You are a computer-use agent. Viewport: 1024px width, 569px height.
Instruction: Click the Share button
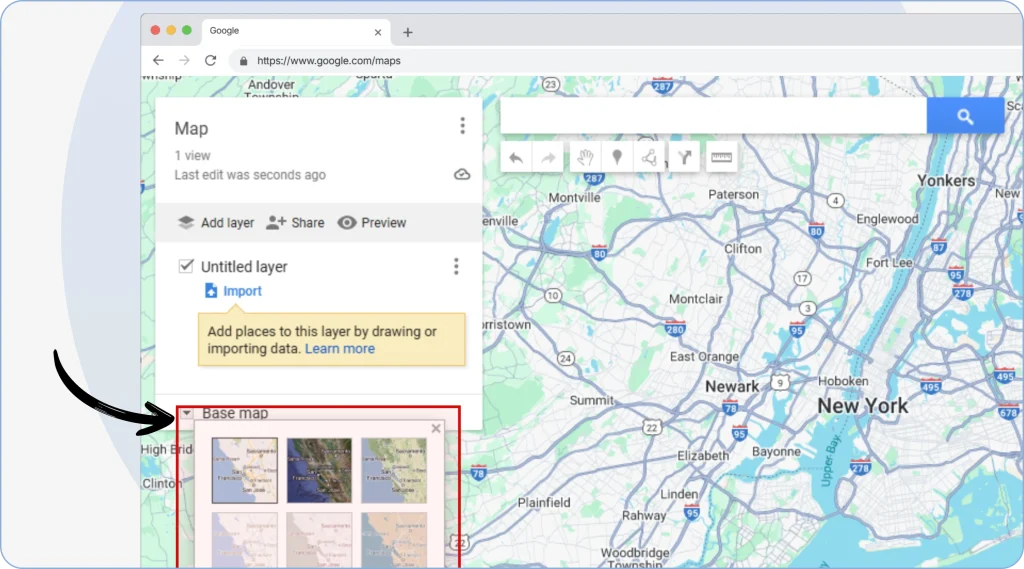[295, 223]
